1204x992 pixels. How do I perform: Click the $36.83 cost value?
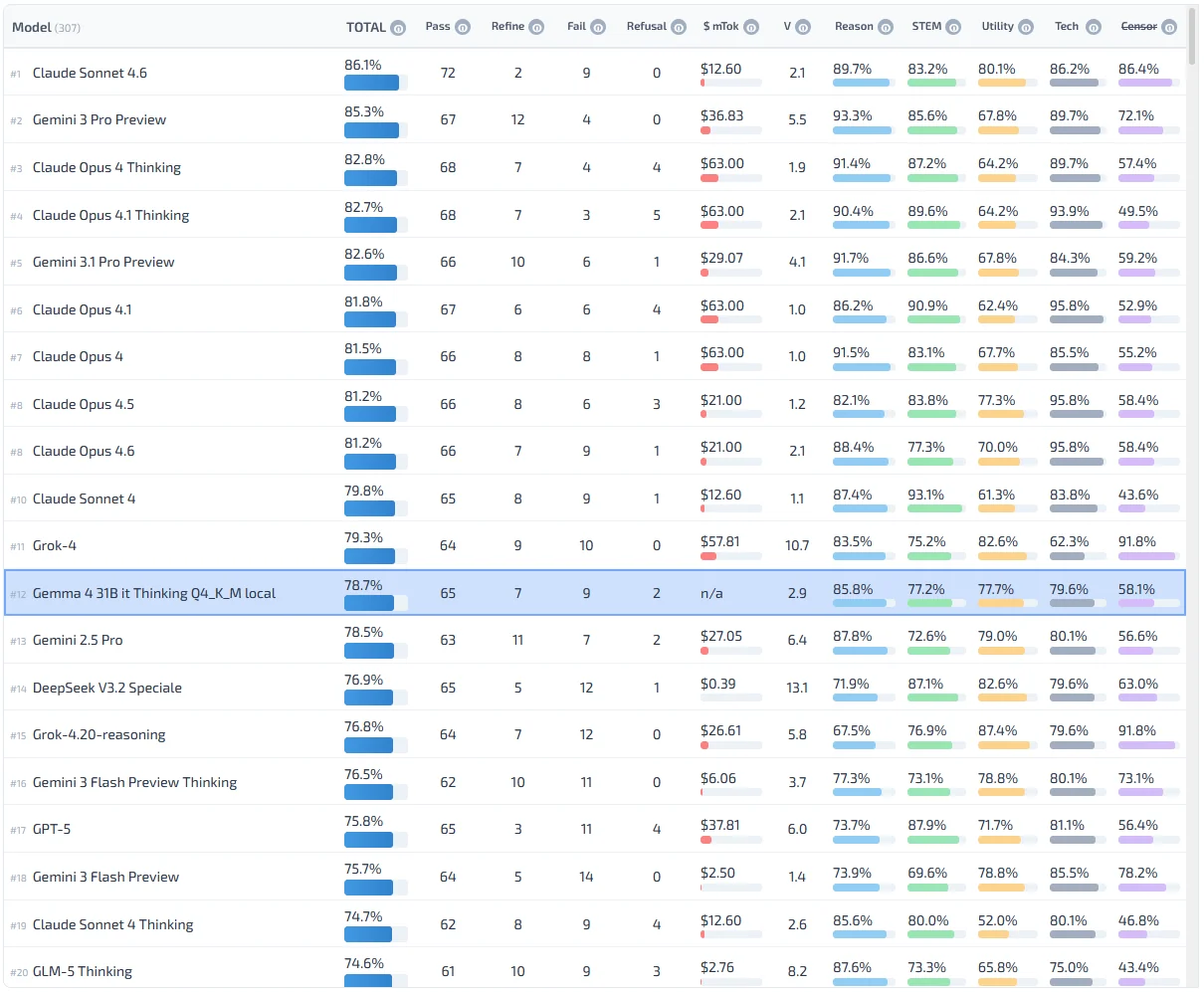coord(721,115)
